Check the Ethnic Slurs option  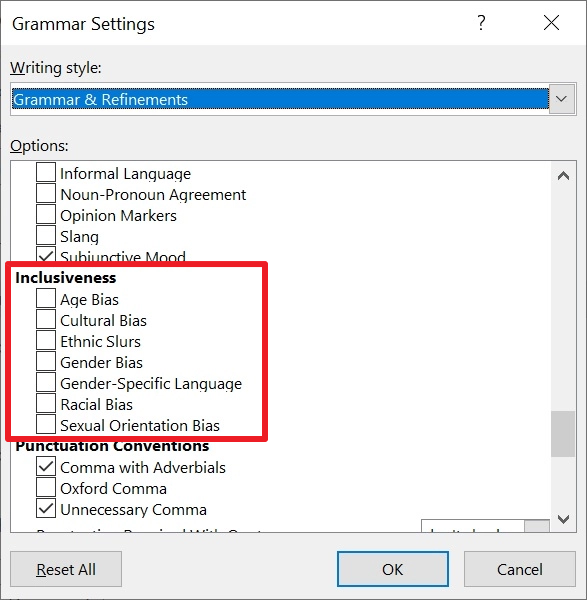(46, 341)
